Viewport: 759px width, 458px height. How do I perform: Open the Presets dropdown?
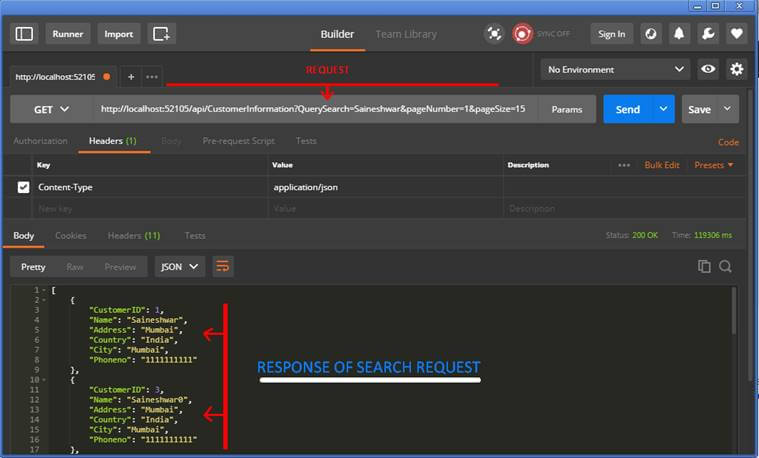[714, 165]
